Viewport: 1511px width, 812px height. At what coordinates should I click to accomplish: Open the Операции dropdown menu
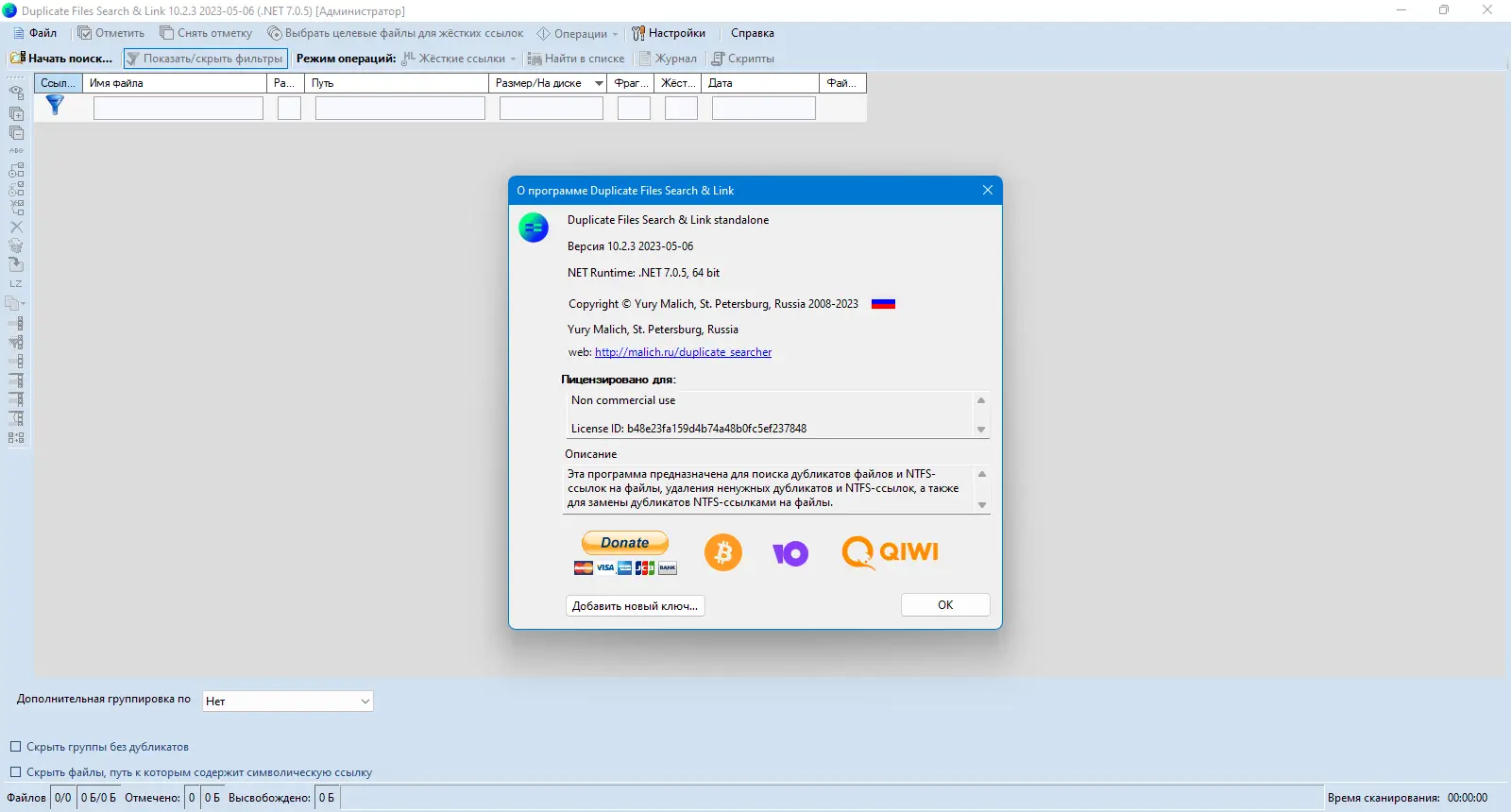coord(577,33)
